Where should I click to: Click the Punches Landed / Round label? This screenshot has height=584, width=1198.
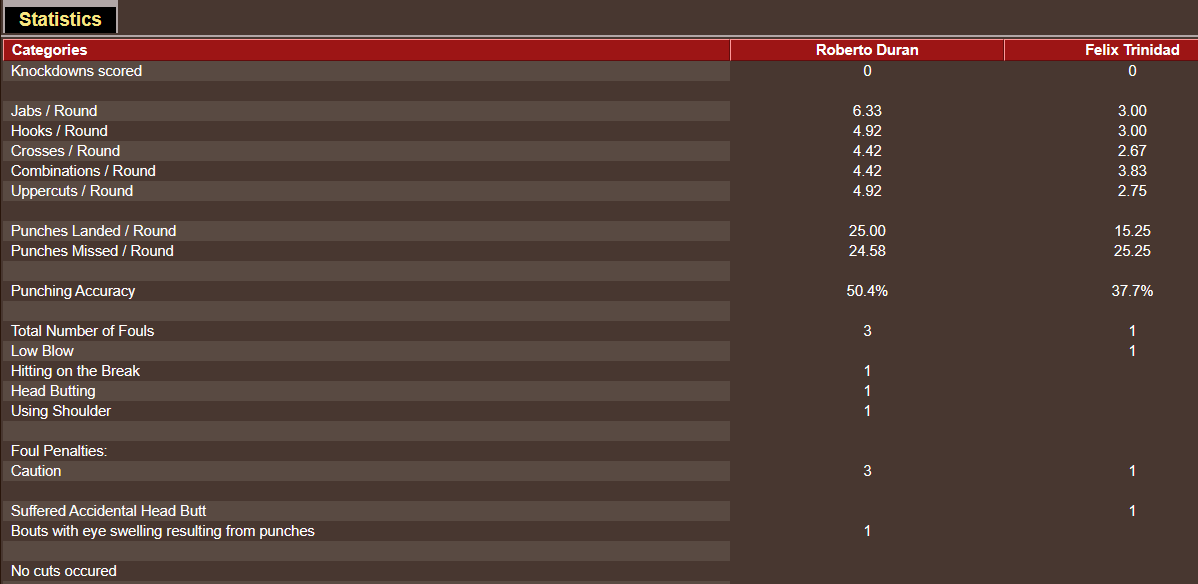[x=93, y=231]
